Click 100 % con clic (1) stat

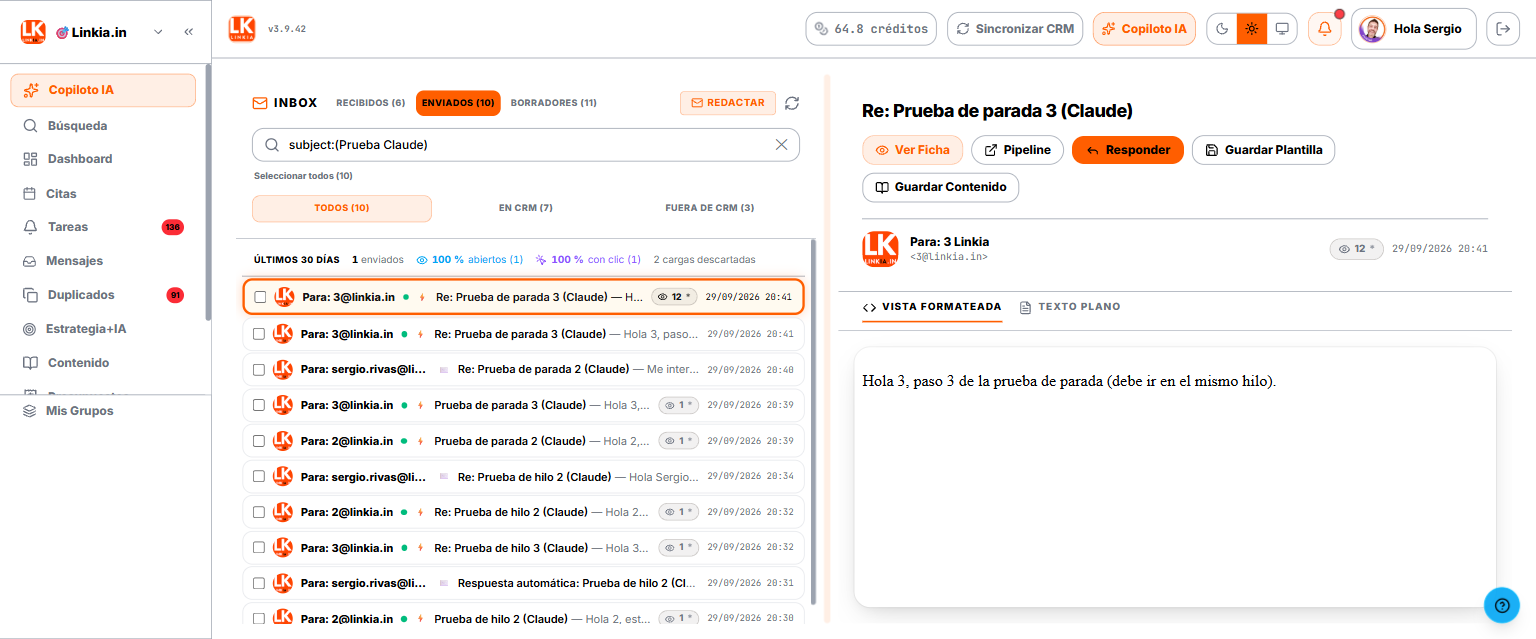pos(588,259)
